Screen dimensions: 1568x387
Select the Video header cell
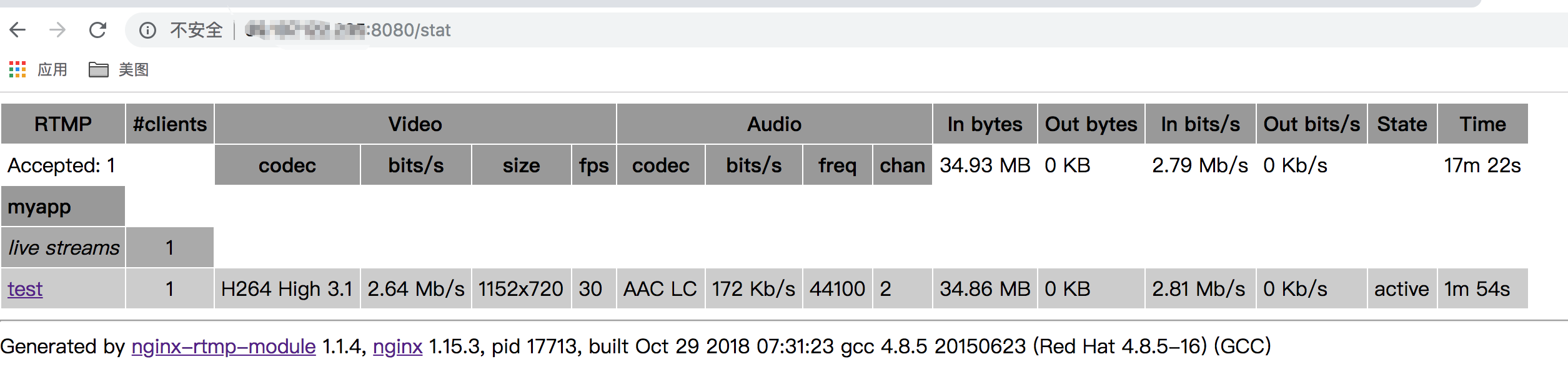pyautogui.click(x=415, y=124)
